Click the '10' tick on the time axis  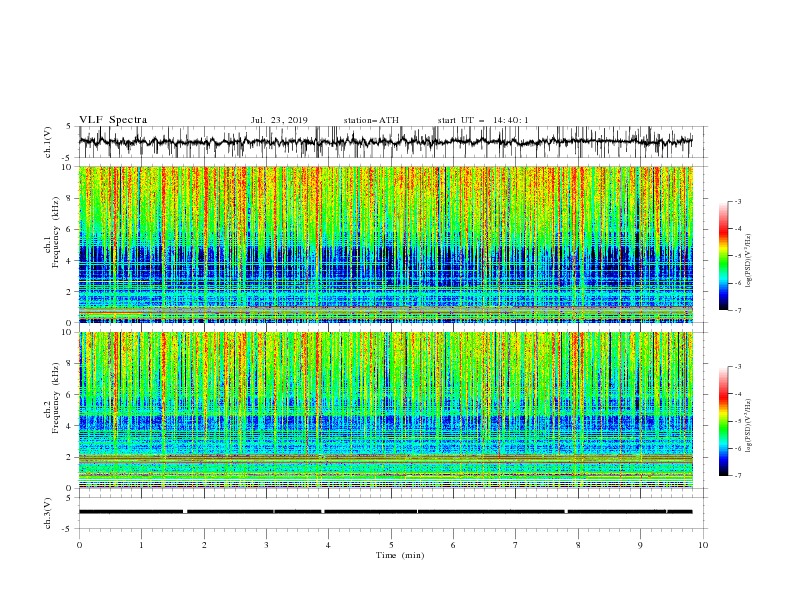(703, 545)
